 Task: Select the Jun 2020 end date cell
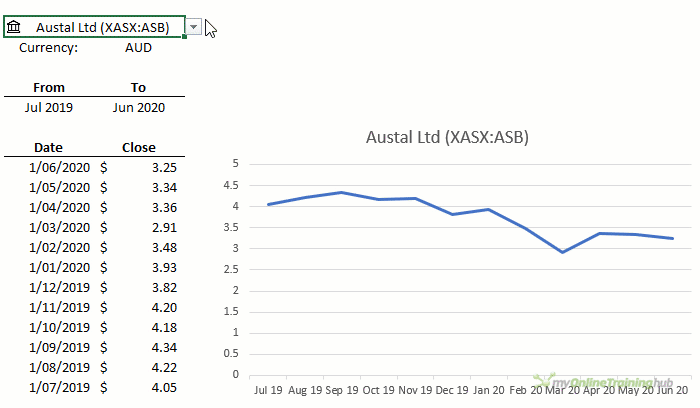(x=139, y=108)
